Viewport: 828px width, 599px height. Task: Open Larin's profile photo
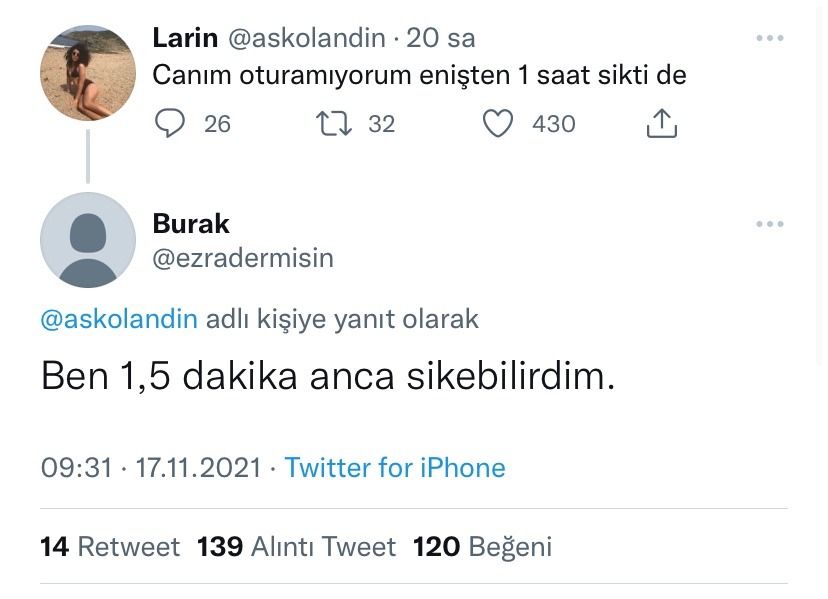tap(88, 73)
